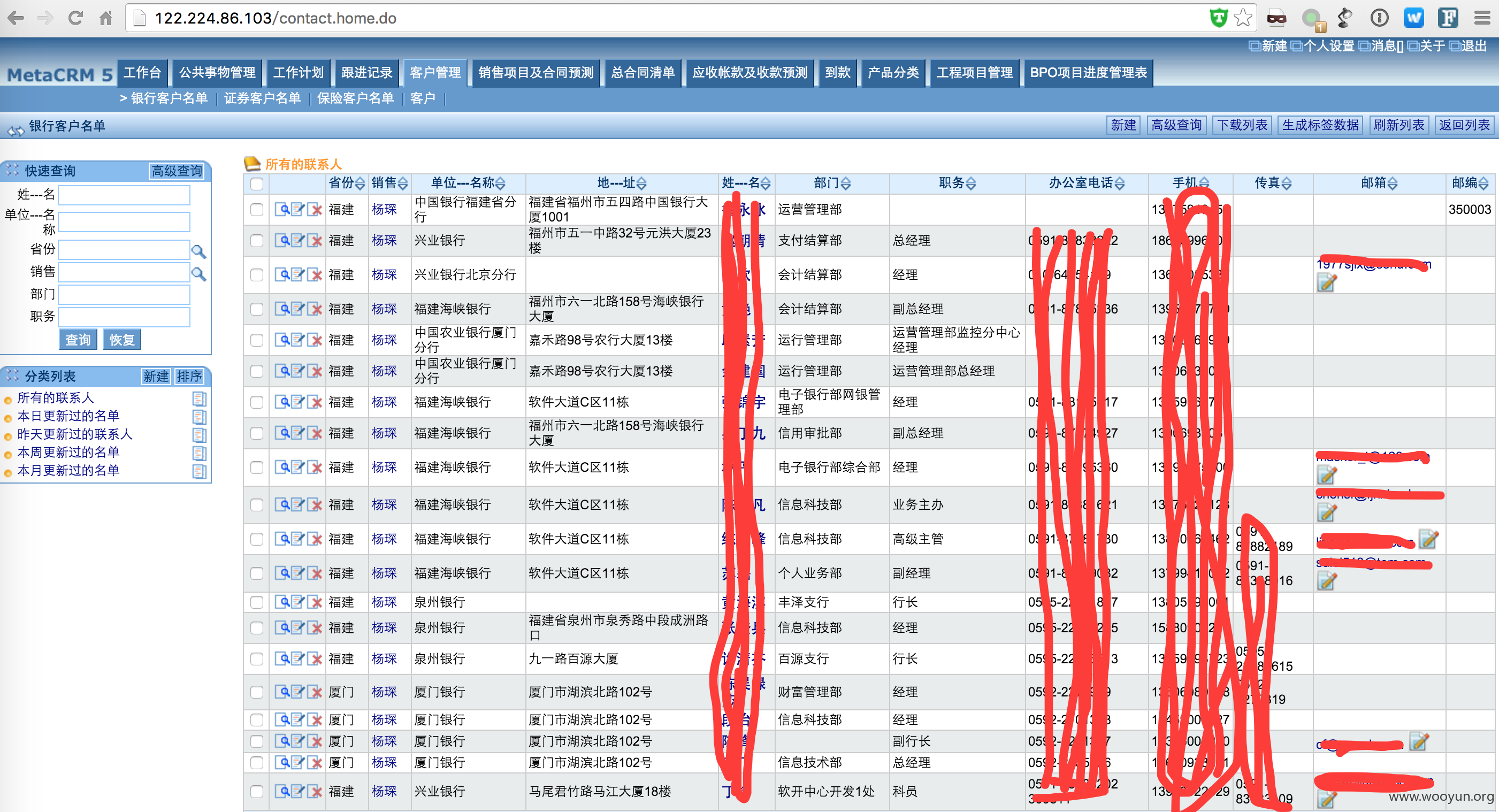Click 刷新列表 button
Screen dimensions: 1499x812
tap(1399, 125)
